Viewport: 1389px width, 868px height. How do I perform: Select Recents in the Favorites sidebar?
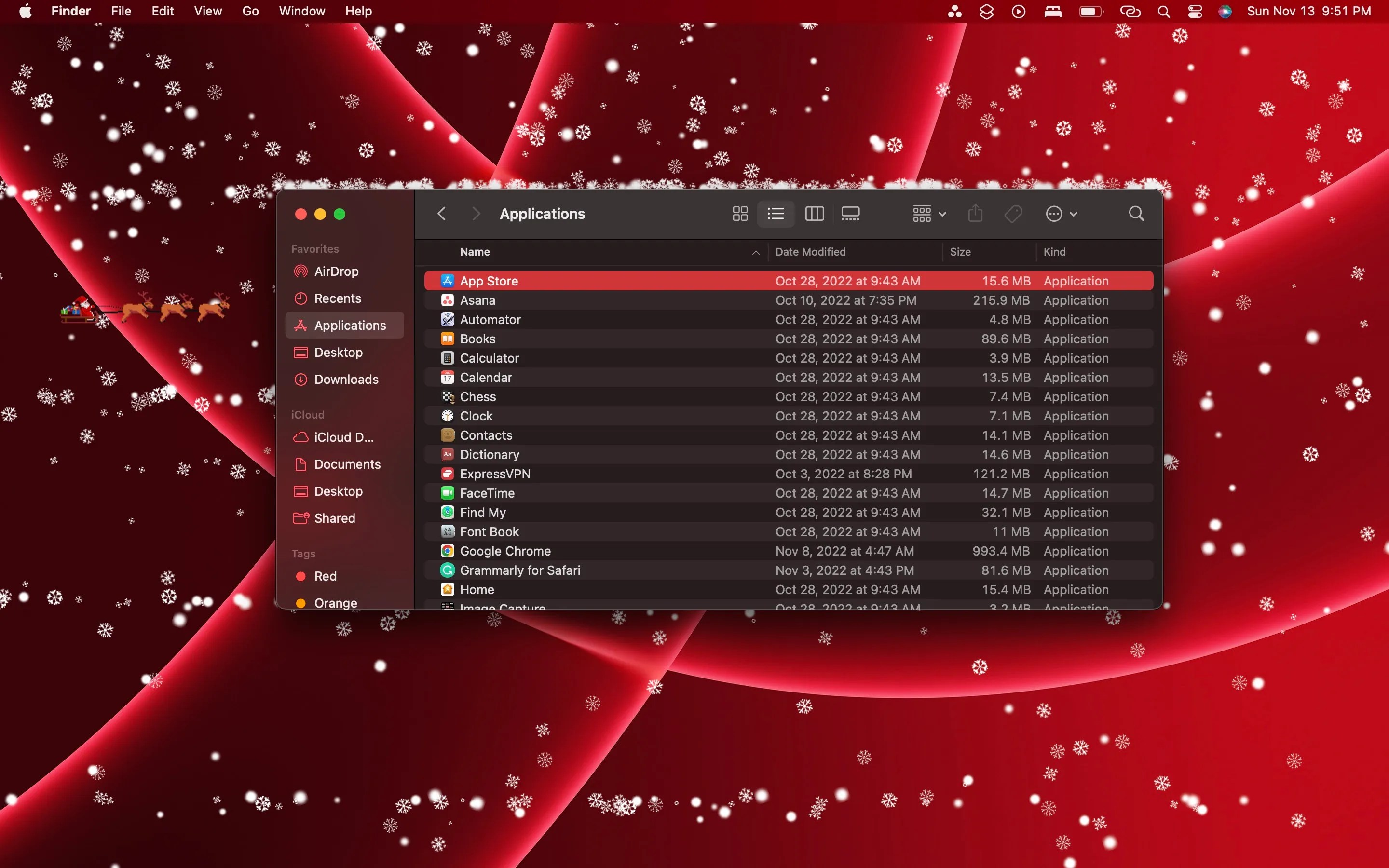[339, 298]
